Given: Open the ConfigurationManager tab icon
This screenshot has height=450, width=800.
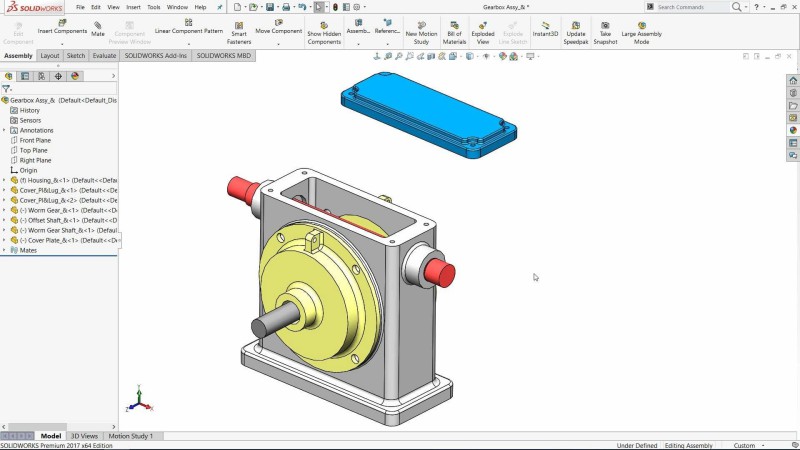Looking at the screenshot, I should 41,76.
